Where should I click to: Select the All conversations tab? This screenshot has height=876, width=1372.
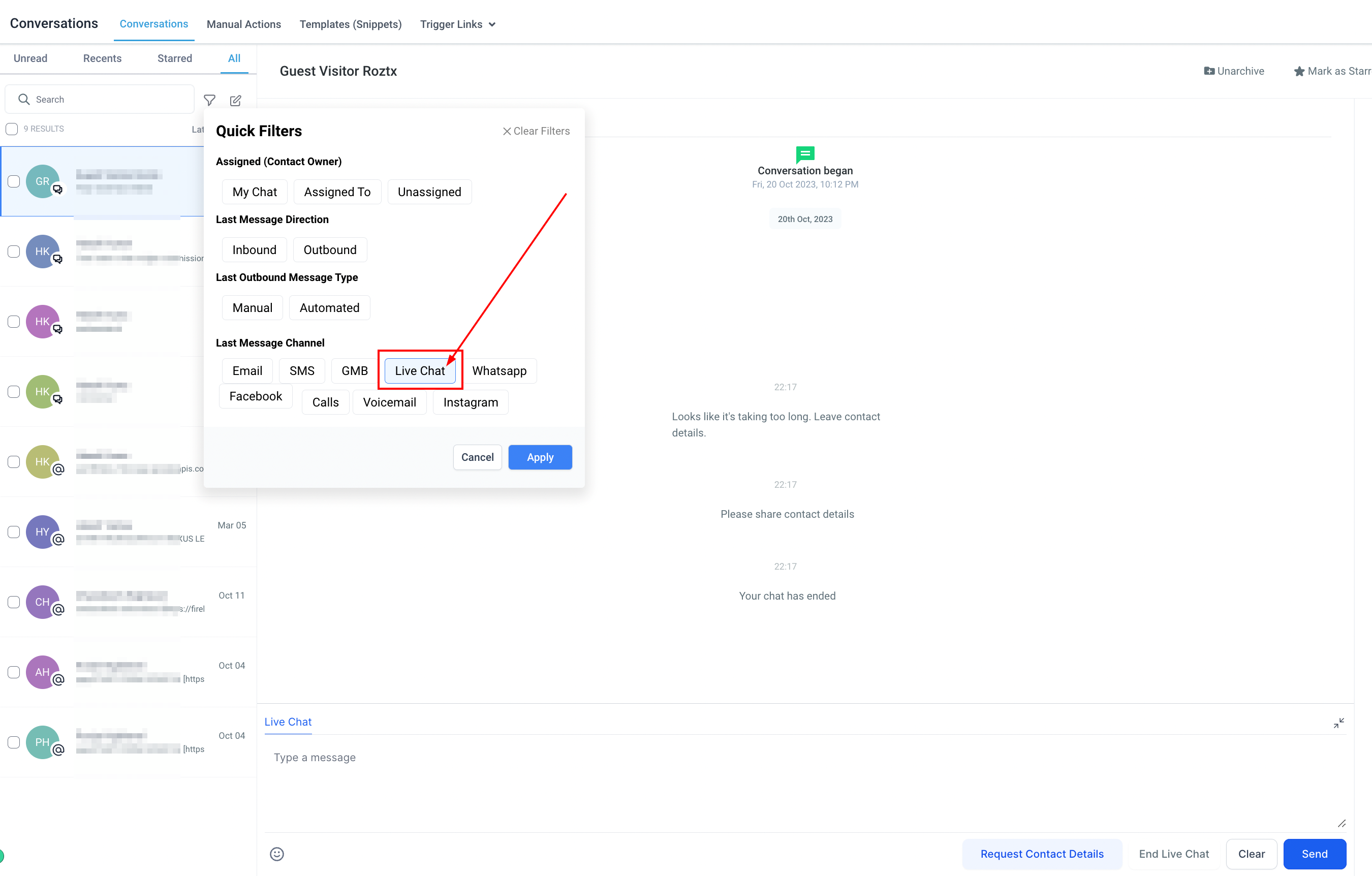tap(234, 58)
